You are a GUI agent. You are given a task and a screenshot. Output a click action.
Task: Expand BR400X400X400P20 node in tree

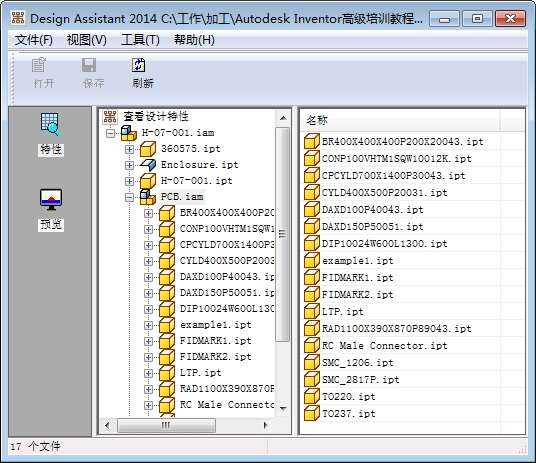(148, 213)
